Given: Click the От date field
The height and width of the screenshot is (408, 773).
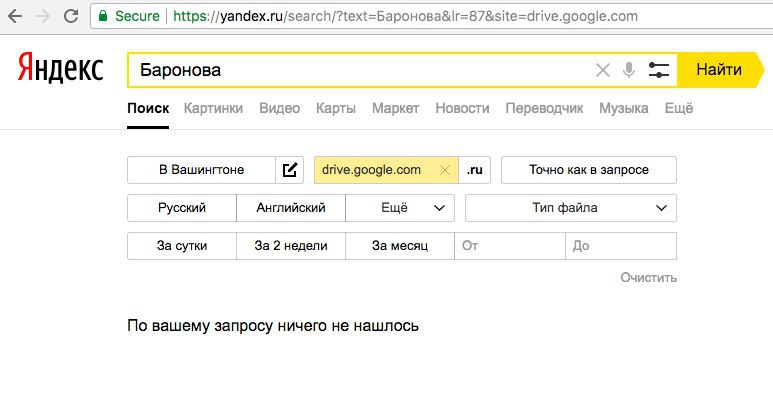Looking at the screenshot, I should click(510, 246).
